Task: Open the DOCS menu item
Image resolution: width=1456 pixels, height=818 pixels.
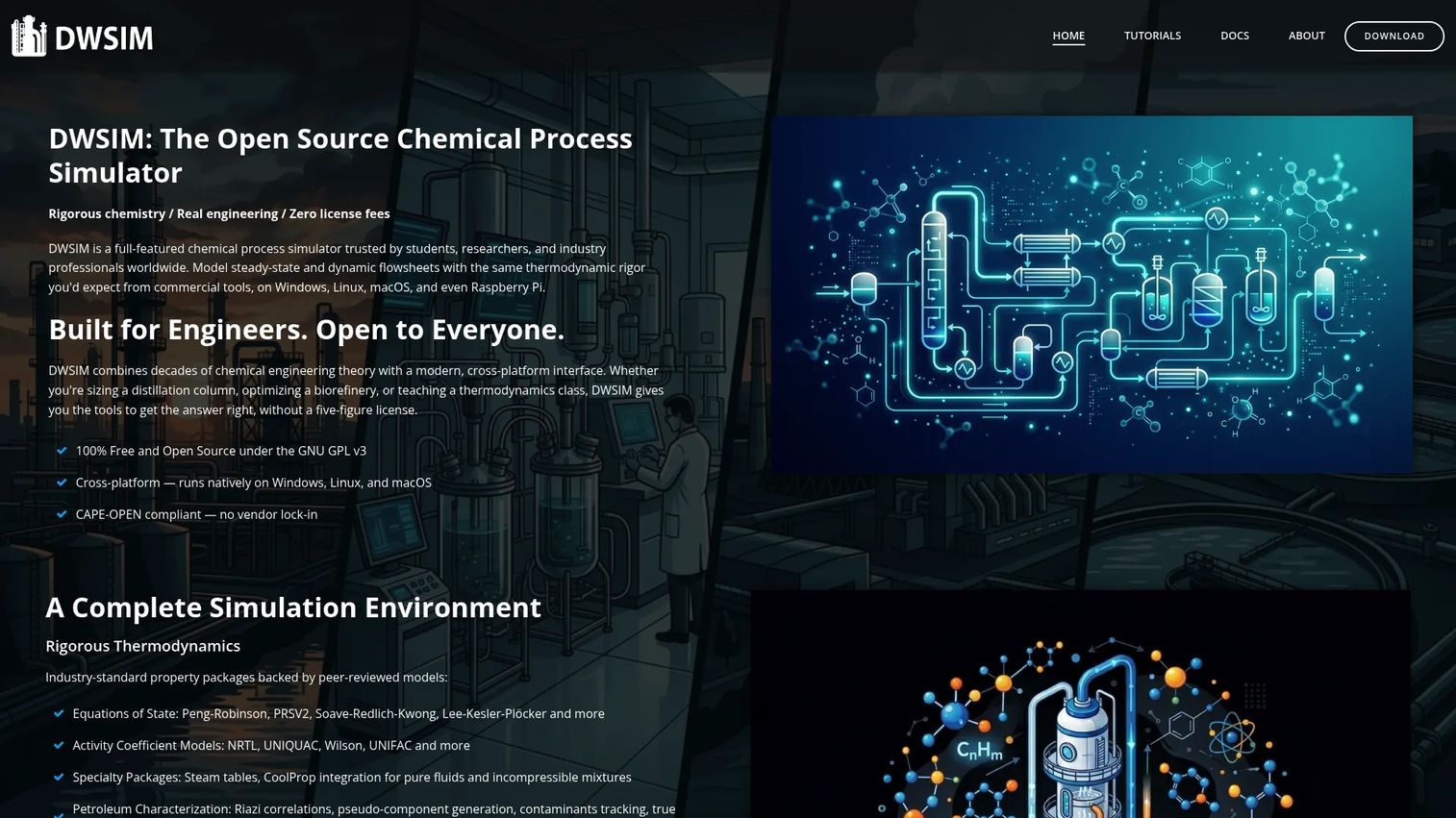Action: [1235, 36]
